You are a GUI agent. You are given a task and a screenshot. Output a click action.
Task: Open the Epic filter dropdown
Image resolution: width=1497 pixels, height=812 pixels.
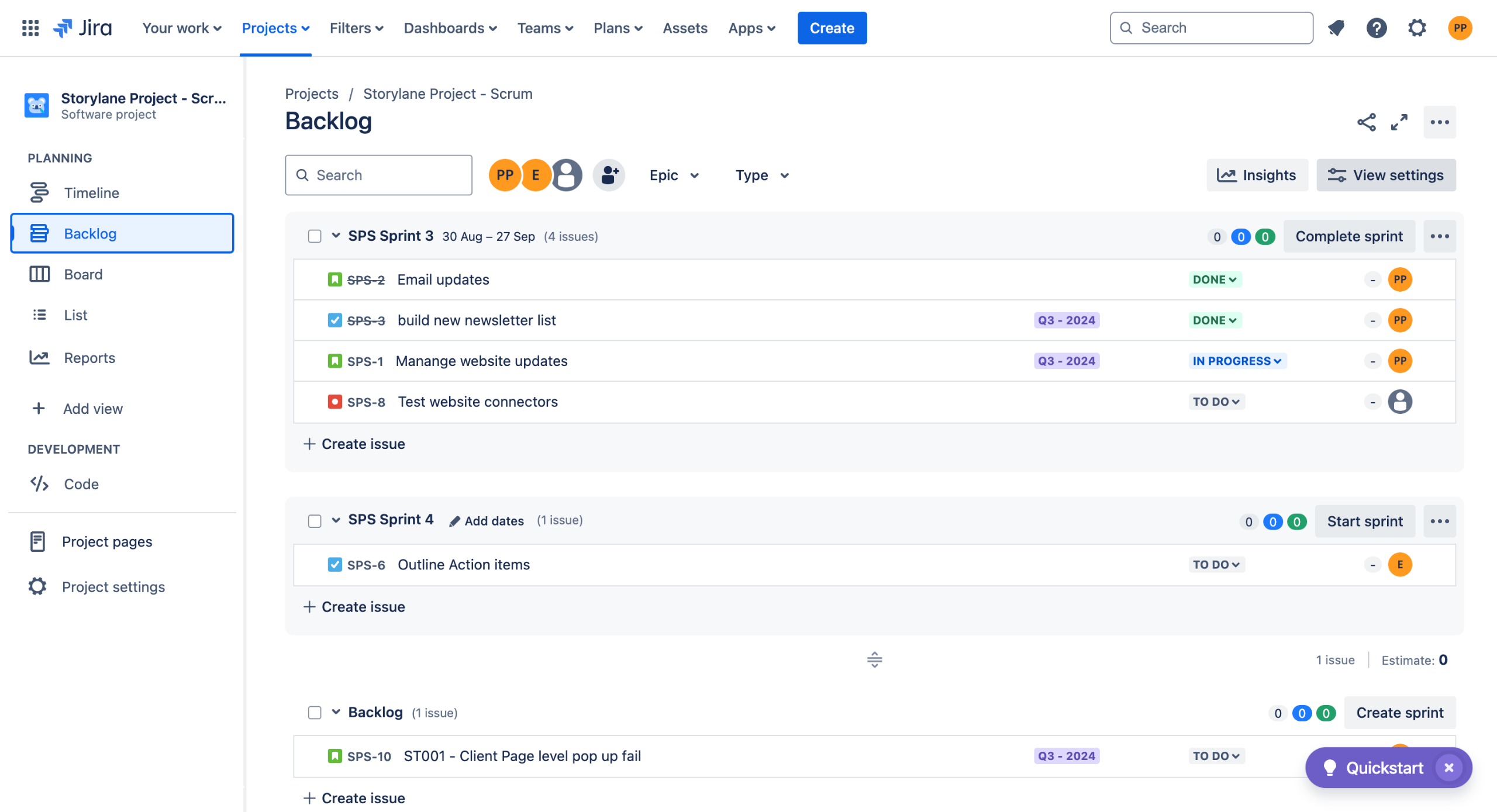point(674,175)
